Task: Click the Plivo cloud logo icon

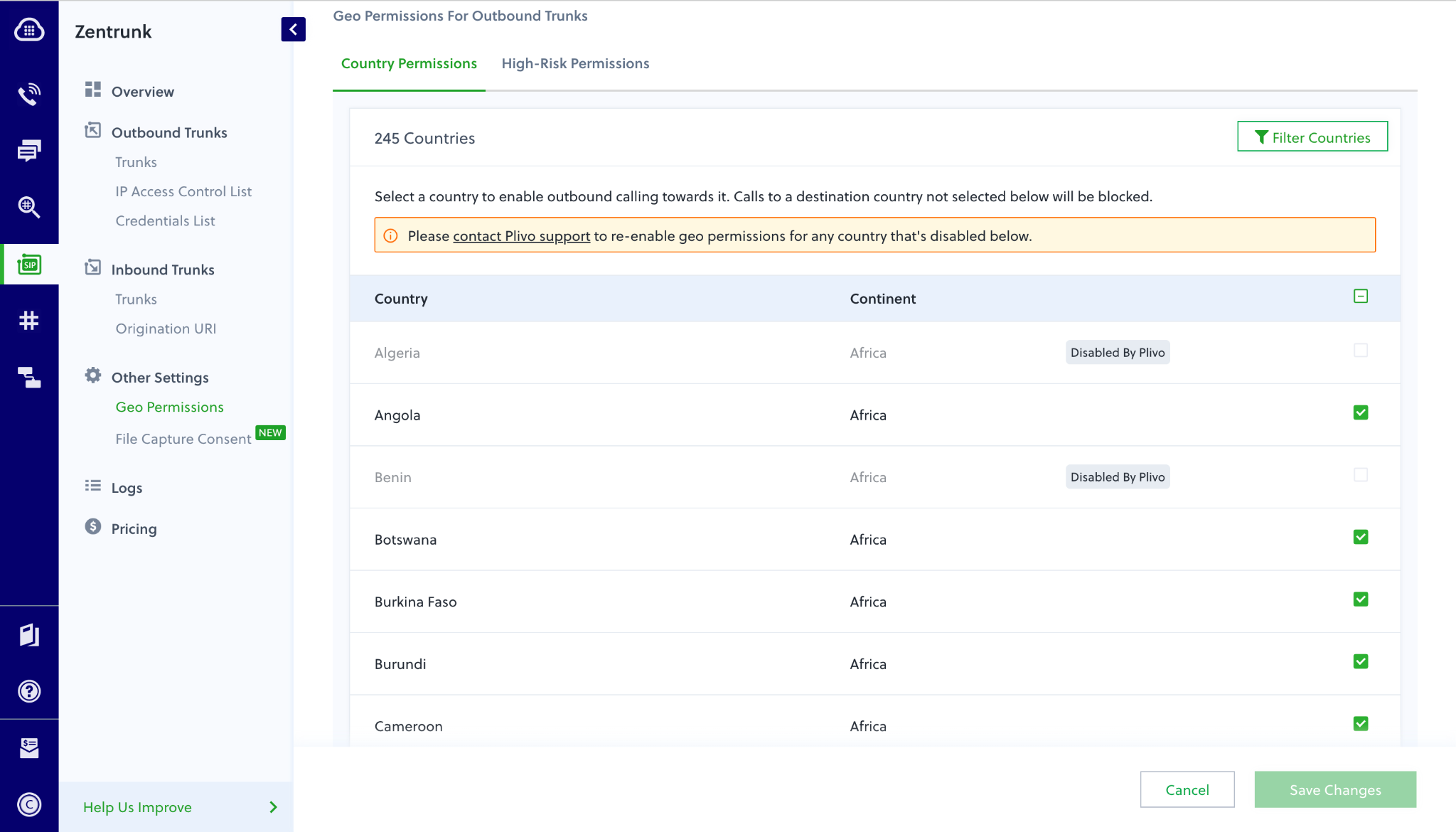Action: 29,31
